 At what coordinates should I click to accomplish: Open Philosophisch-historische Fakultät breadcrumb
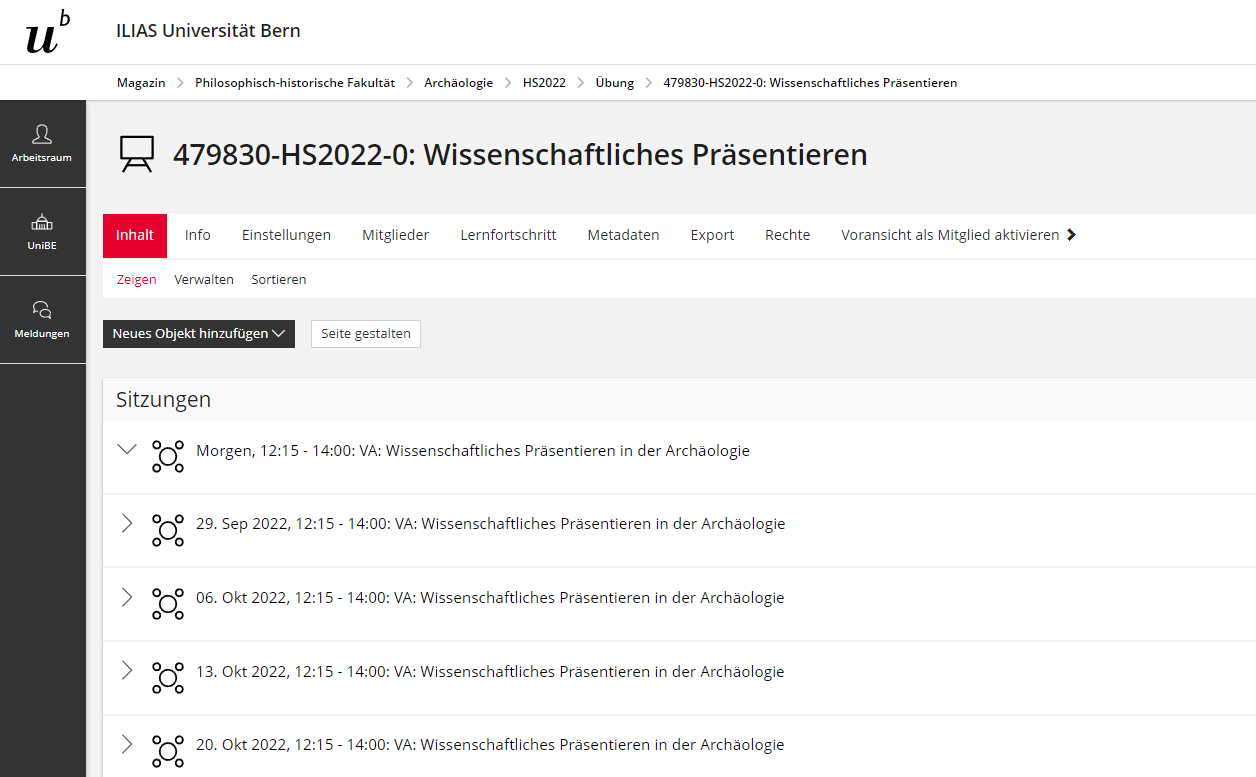point(295,83)
